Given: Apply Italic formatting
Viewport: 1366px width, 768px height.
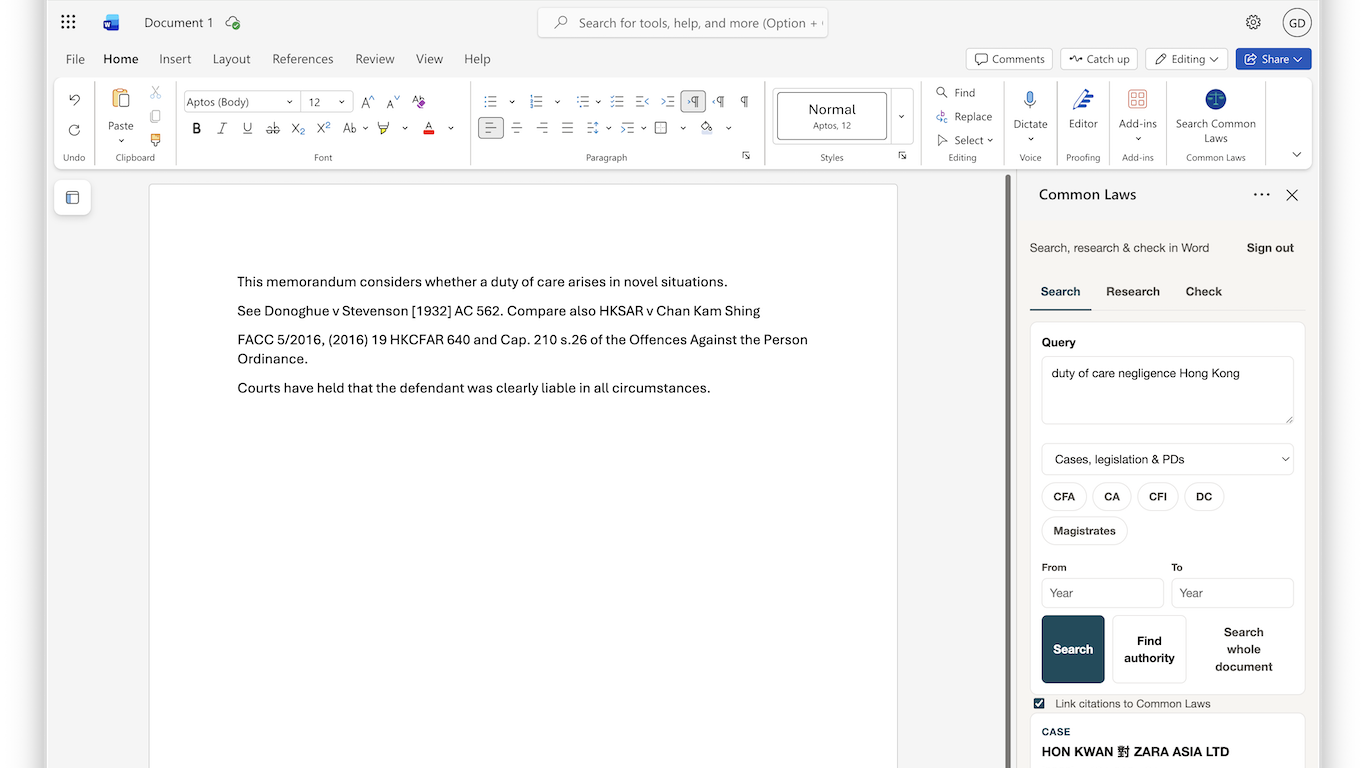Looking at the screenshot, I should tap(222, 128).
